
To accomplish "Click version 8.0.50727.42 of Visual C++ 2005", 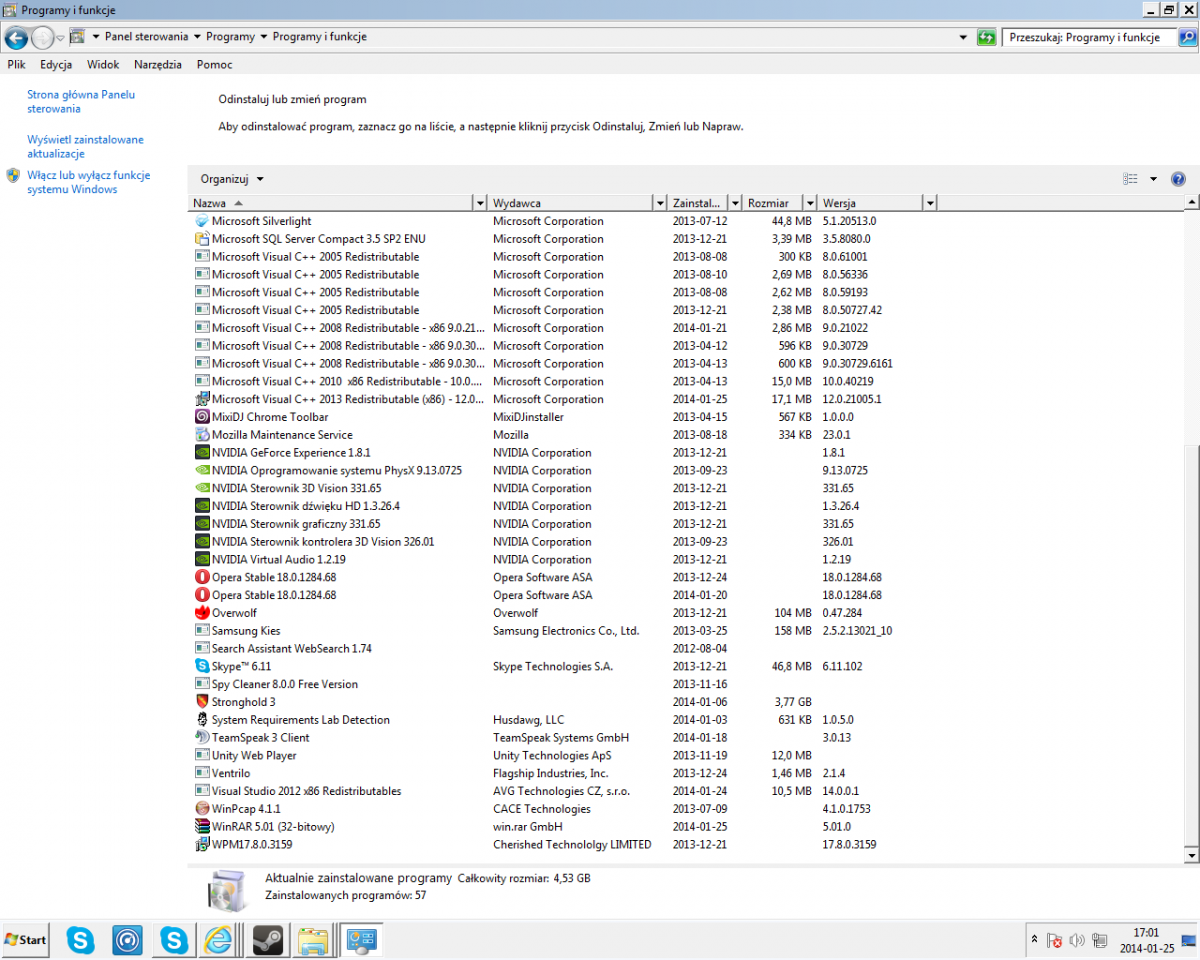I will 852,310.
